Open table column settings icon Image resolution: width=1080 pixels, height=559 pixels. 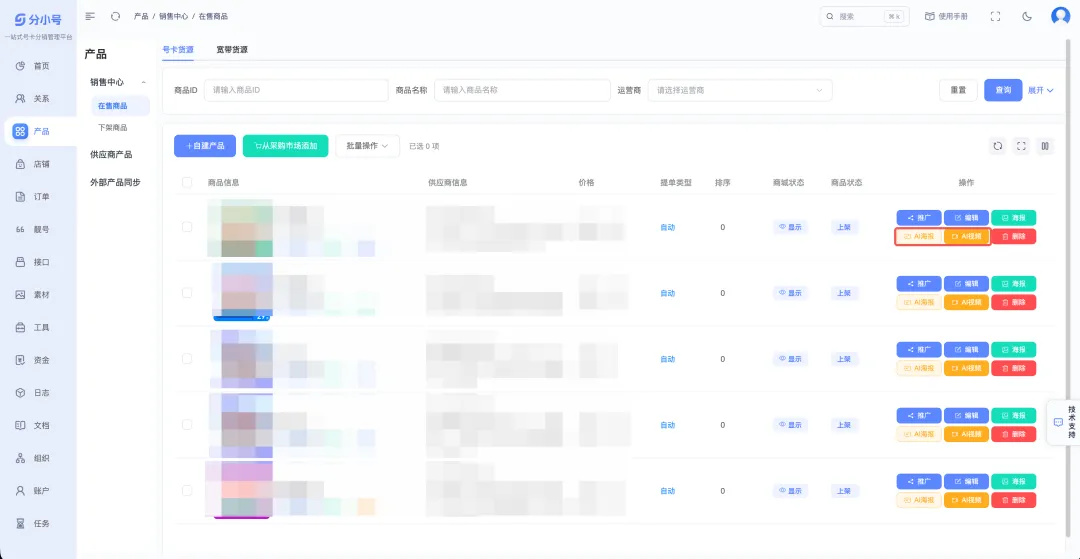(x=1045, y=146)
